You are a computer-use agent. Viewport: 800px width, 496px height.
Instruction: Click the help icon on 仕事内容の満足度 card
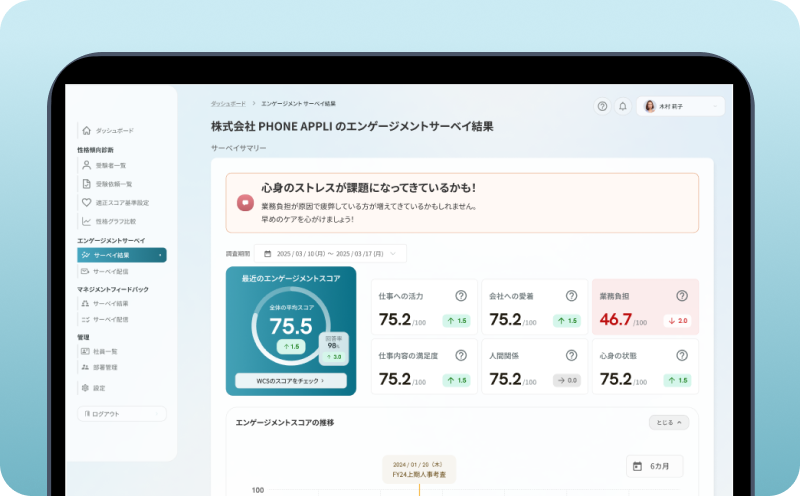[x=461, y=355]
